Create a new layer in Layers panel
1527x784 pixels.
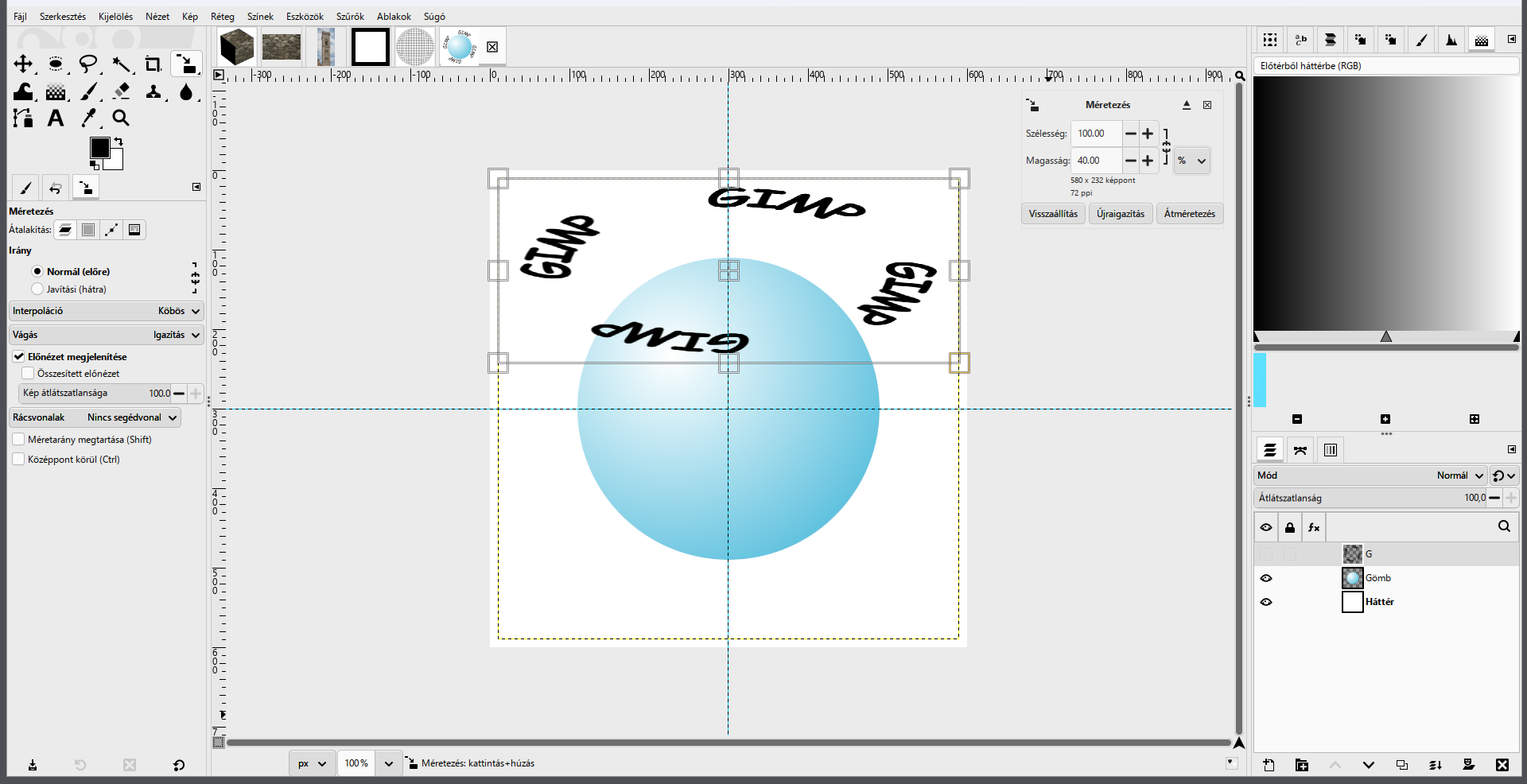click(1269, 765)
